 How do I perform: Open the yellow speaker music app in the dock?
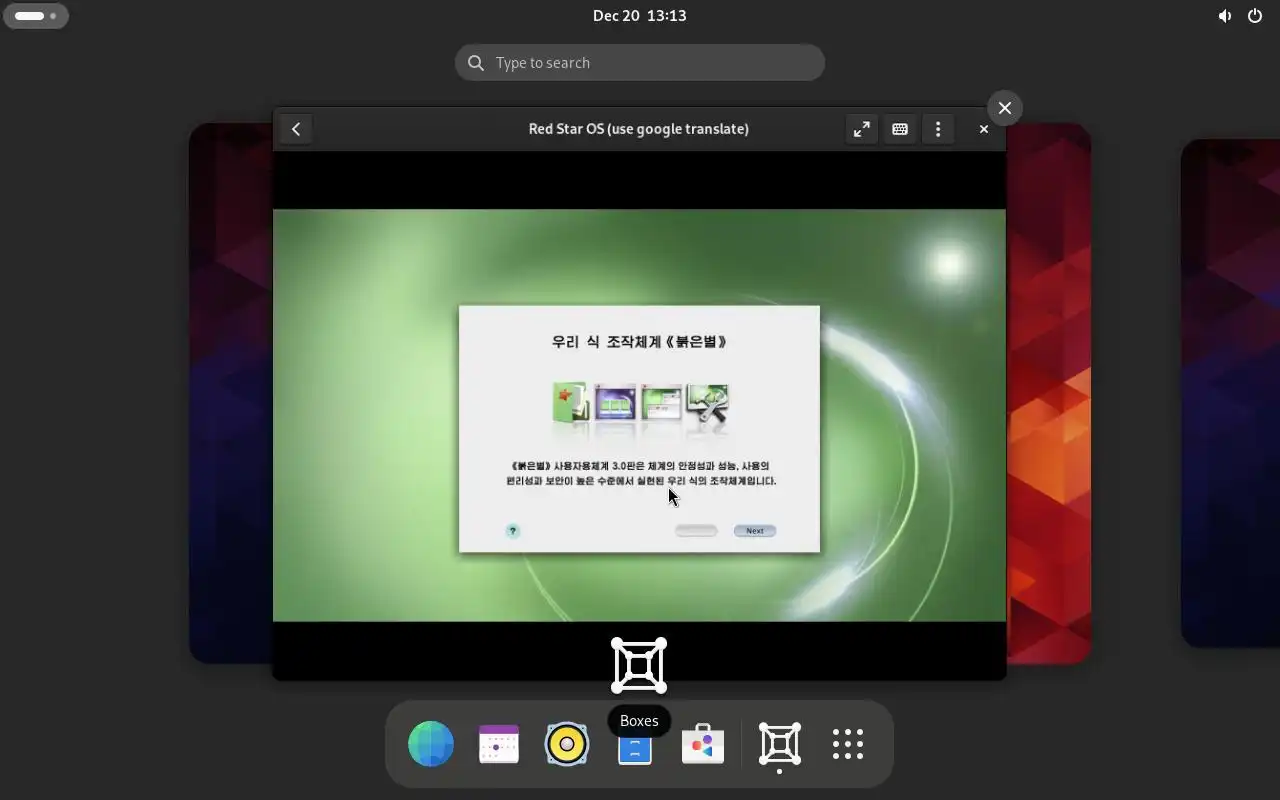tap(567, 744)
